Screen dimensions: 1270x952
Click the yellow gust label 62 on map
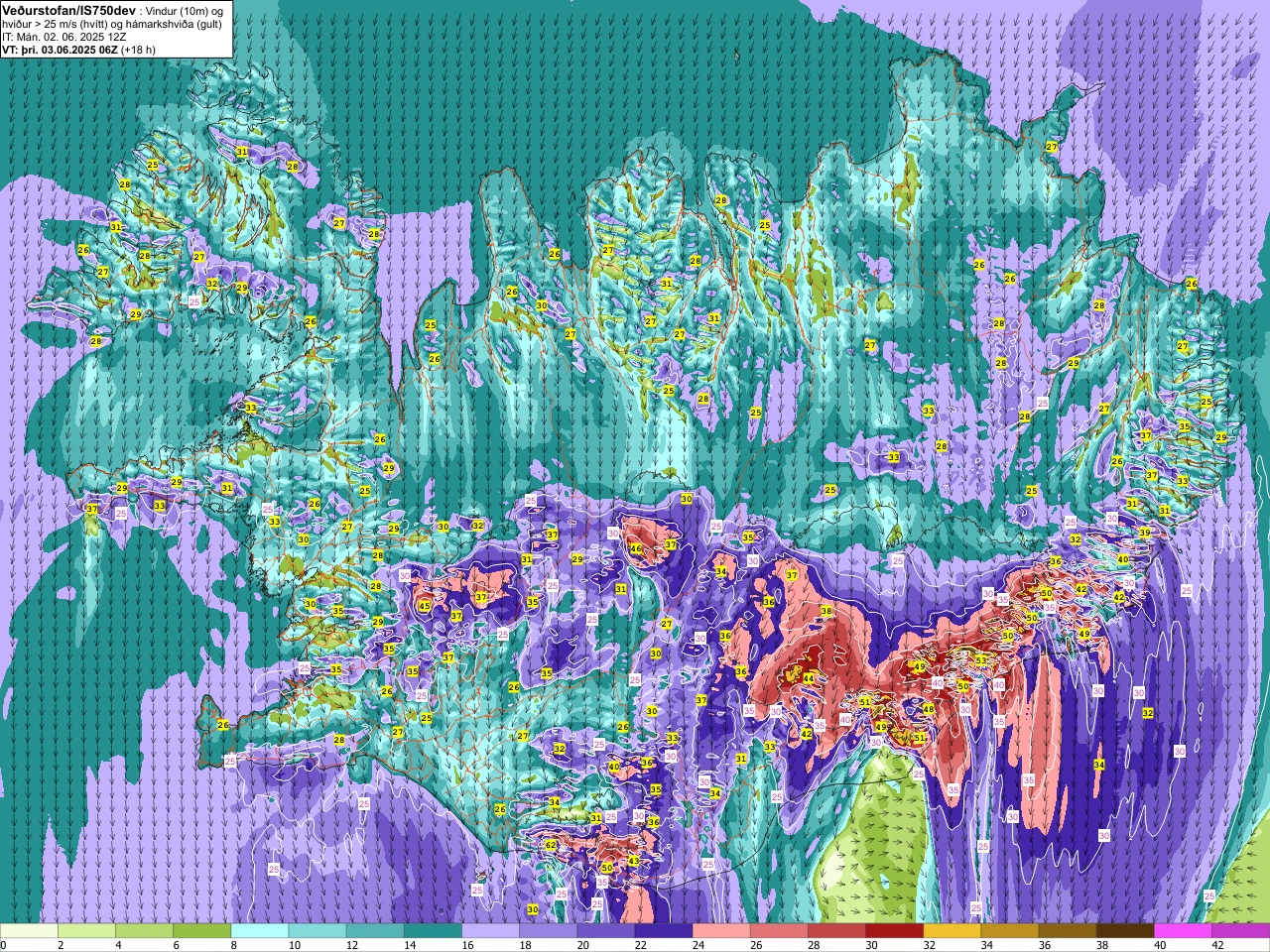(551, 845)
